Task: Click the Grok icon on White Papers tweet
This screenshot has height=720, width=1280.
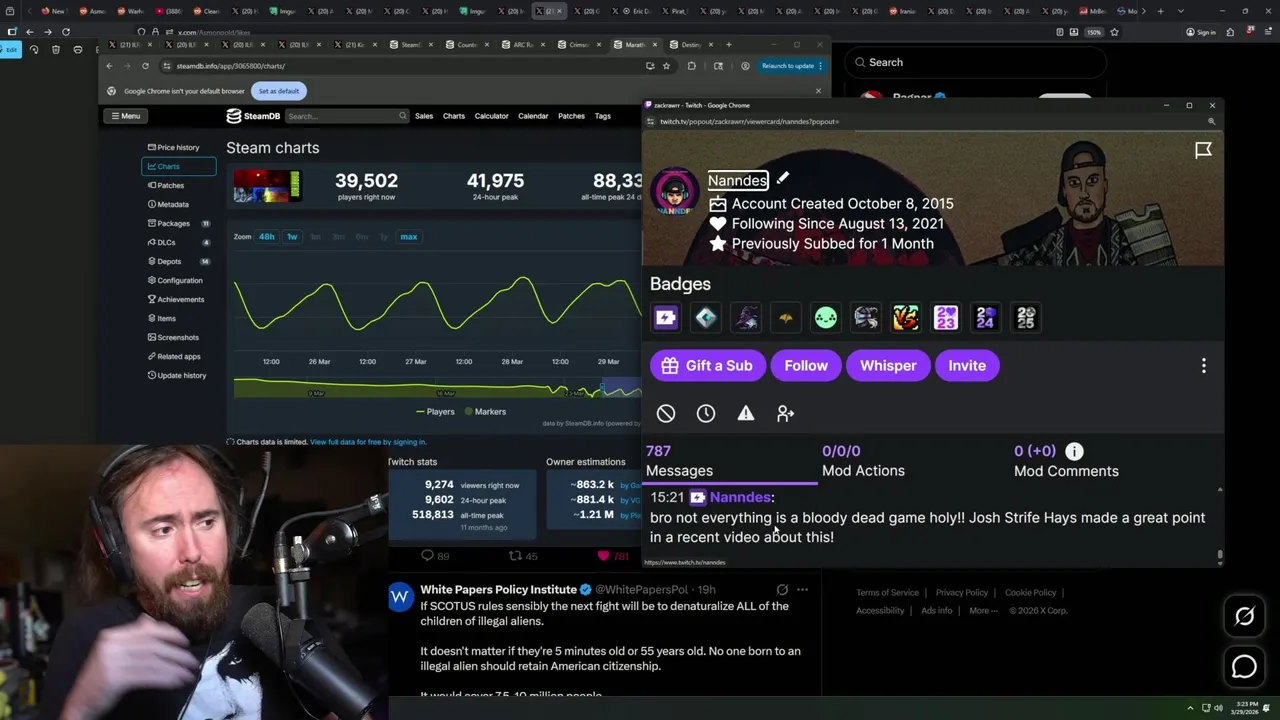Action: pos(782,590)
